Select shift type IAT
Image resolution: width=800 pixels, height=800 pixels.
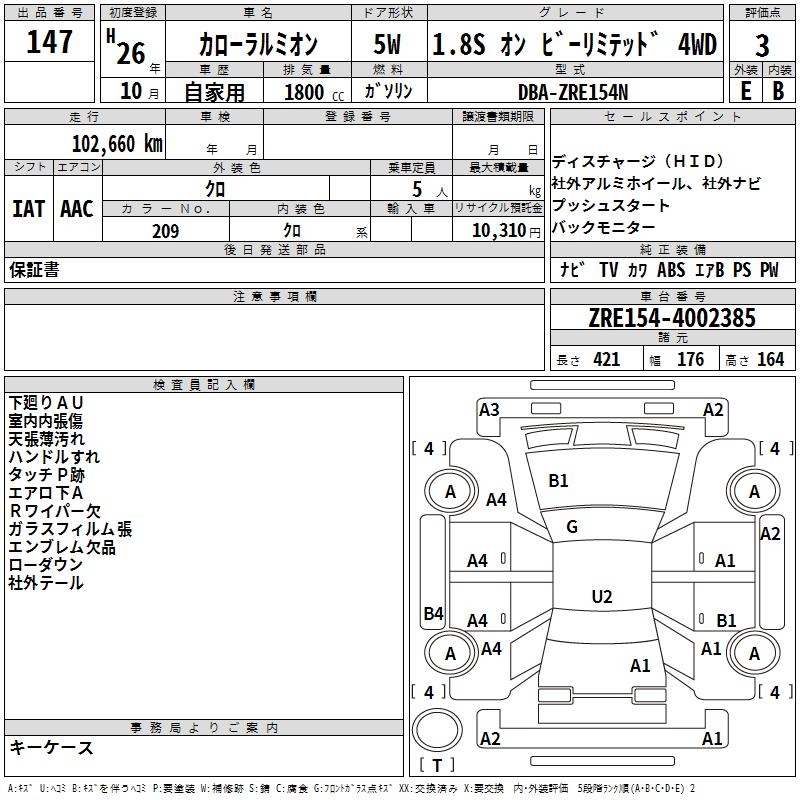29,209
